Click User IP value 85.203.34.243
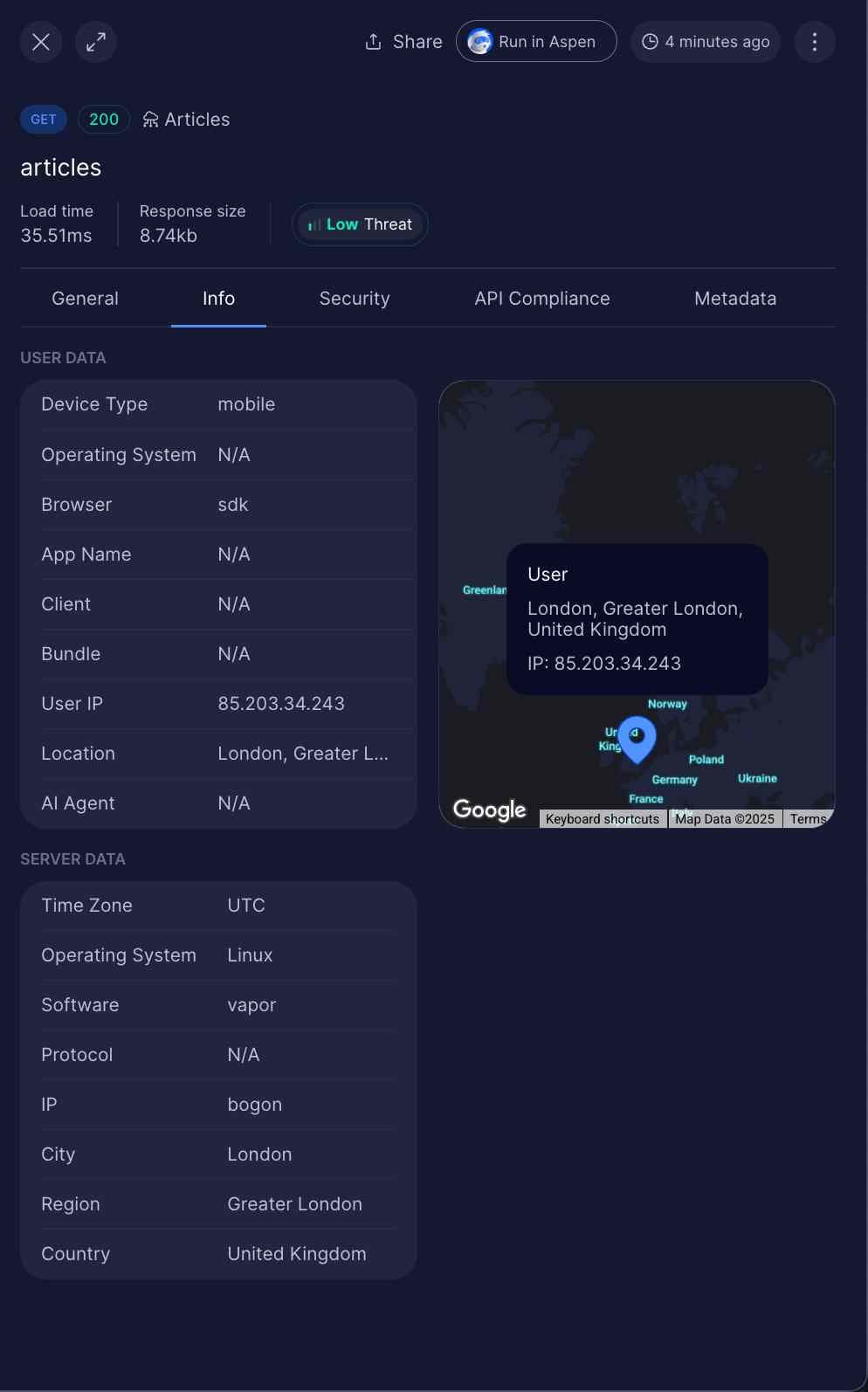 [x=281, y=704]
